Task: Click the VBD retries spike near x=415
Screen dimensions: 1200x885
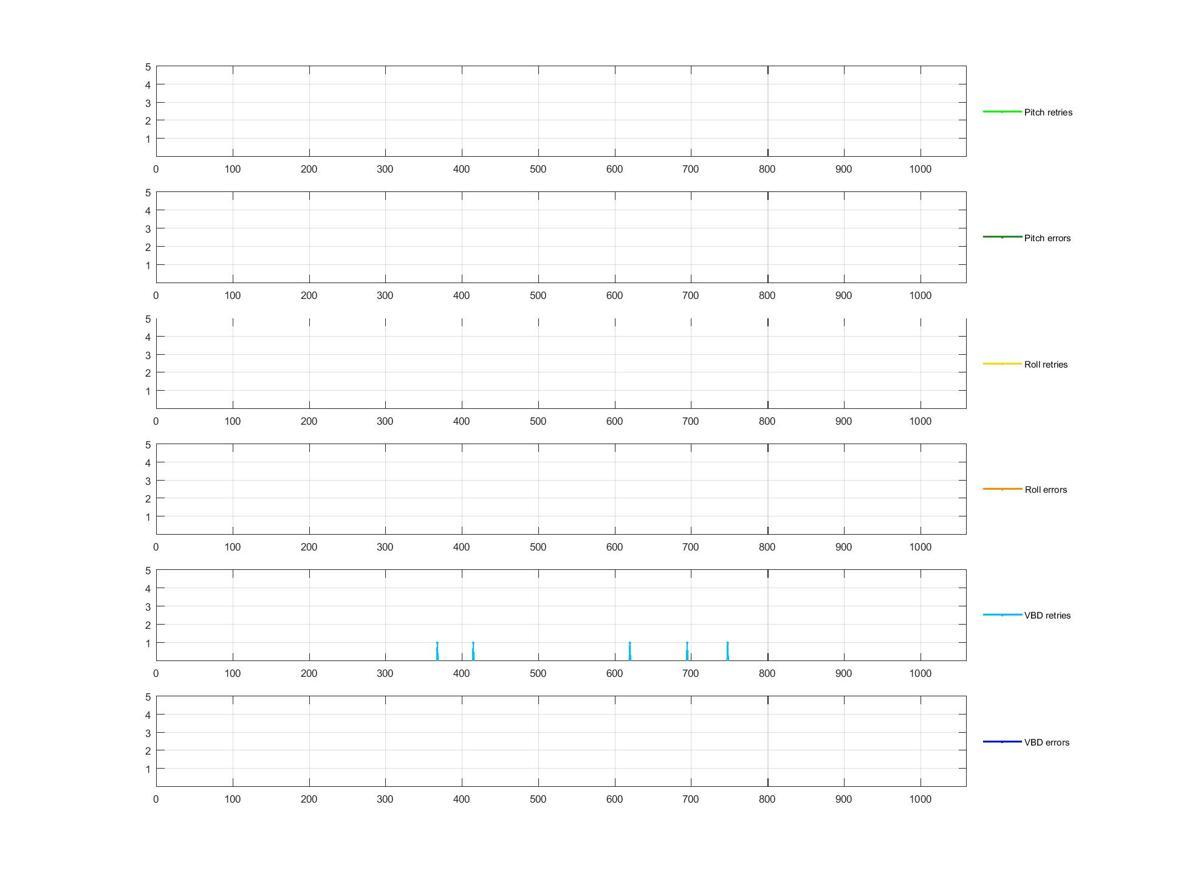Action: [473, 651]
